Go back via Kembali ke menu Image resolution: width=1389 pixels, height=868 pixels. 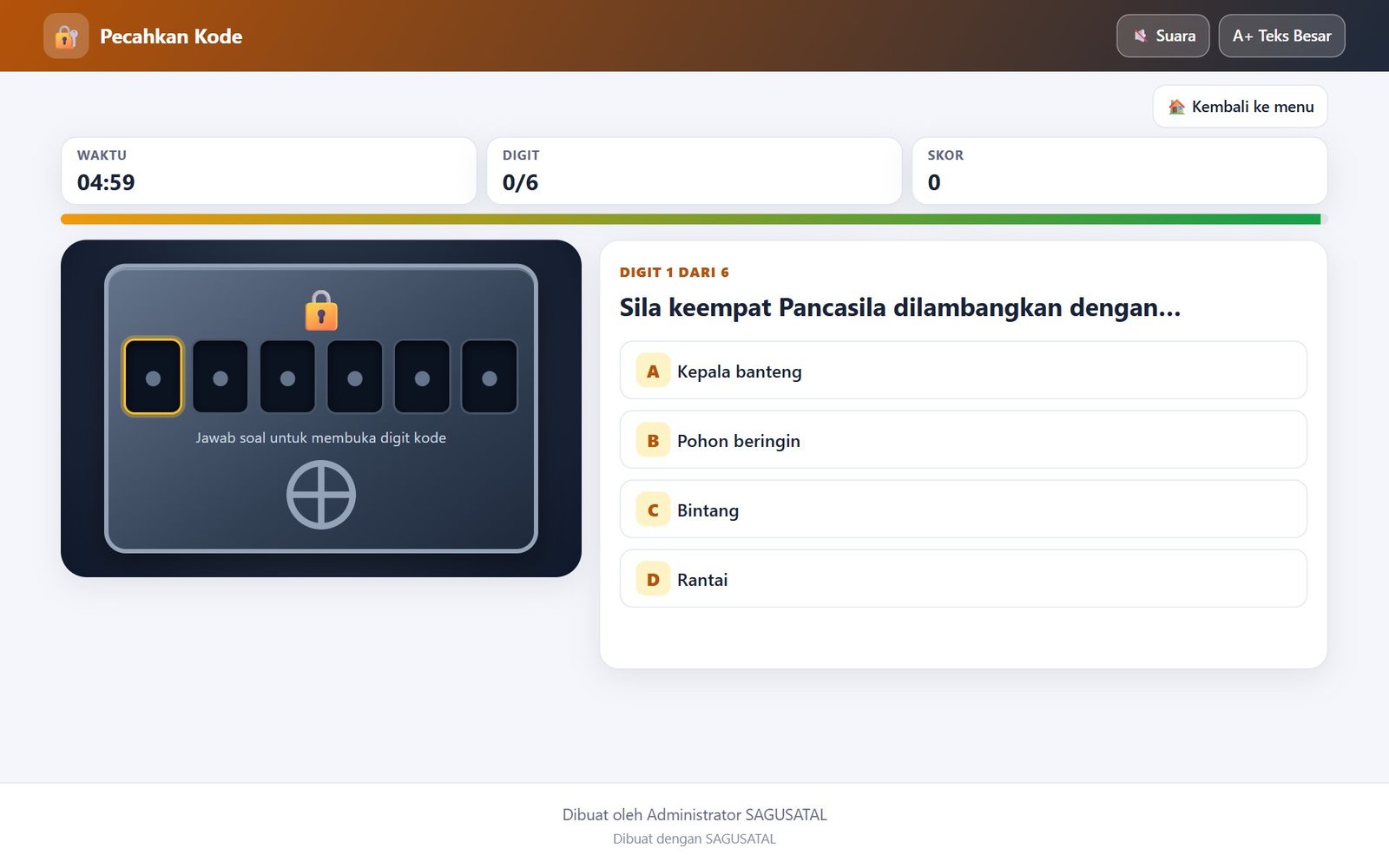click(1240, 107)
